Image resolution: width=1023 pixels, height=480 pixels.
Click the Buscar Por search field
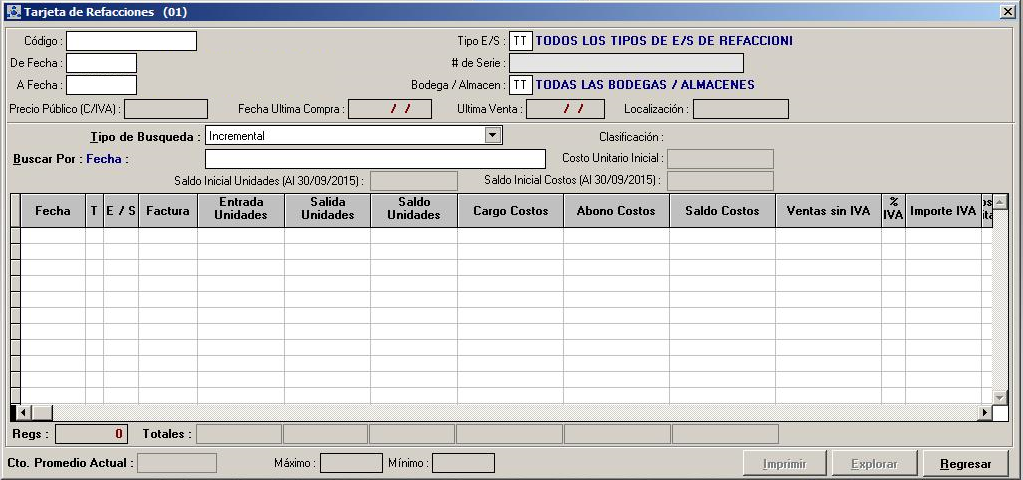coord(375,159)
